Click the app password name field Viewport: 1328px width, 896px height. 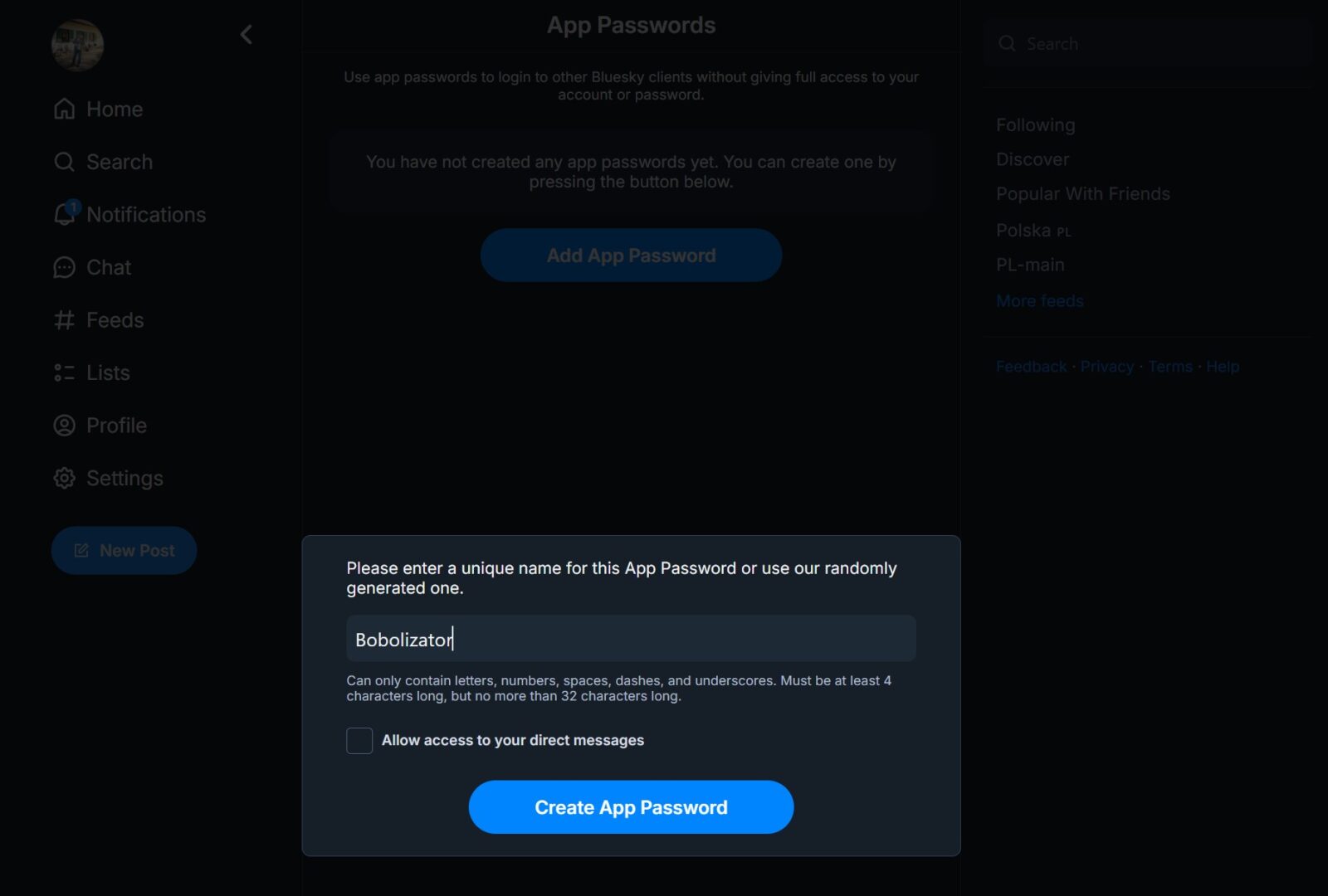click(631, 639)
